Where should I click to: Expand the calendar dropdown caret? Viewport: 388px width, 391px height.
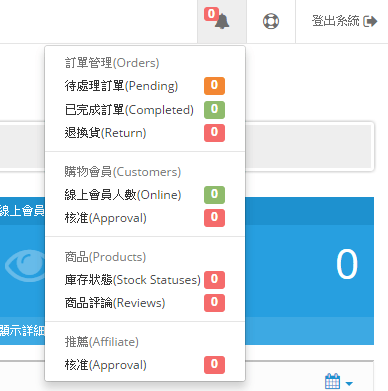tap(349, 384)
